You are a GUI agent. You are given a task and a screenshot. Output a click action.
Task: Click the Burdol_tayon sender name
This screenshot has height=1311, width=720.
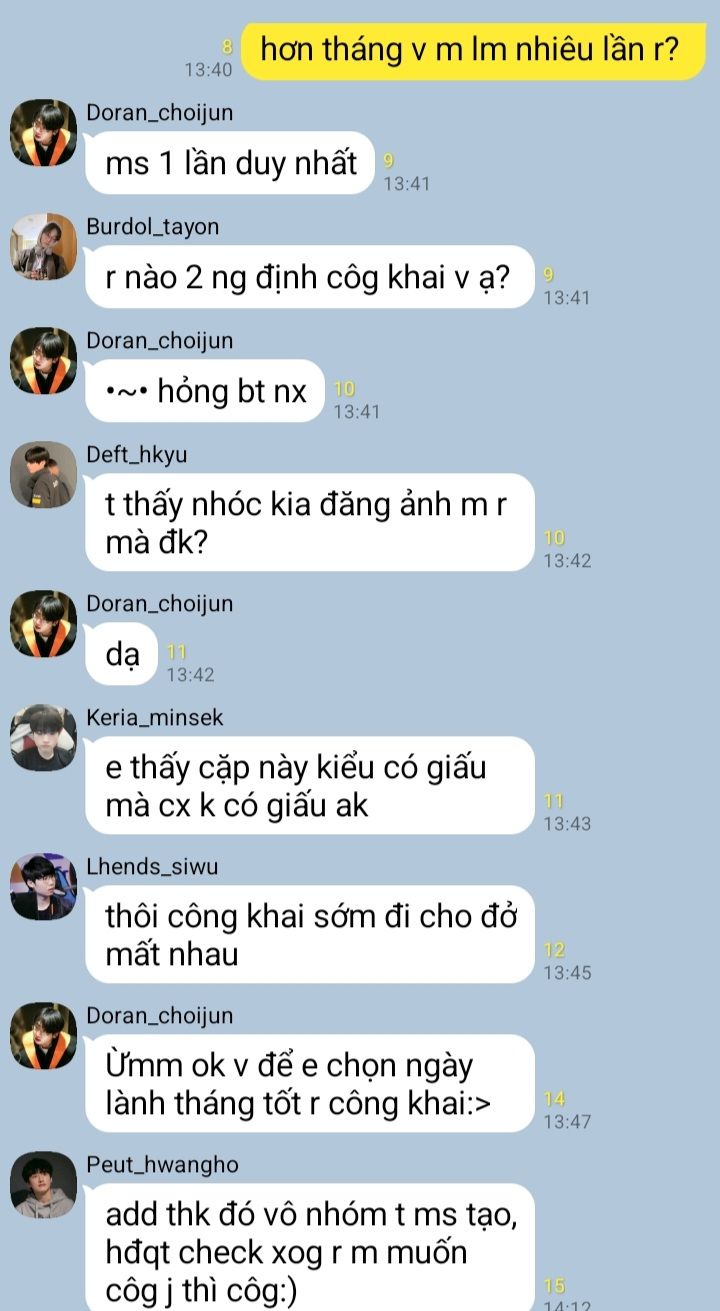[152, 227]
